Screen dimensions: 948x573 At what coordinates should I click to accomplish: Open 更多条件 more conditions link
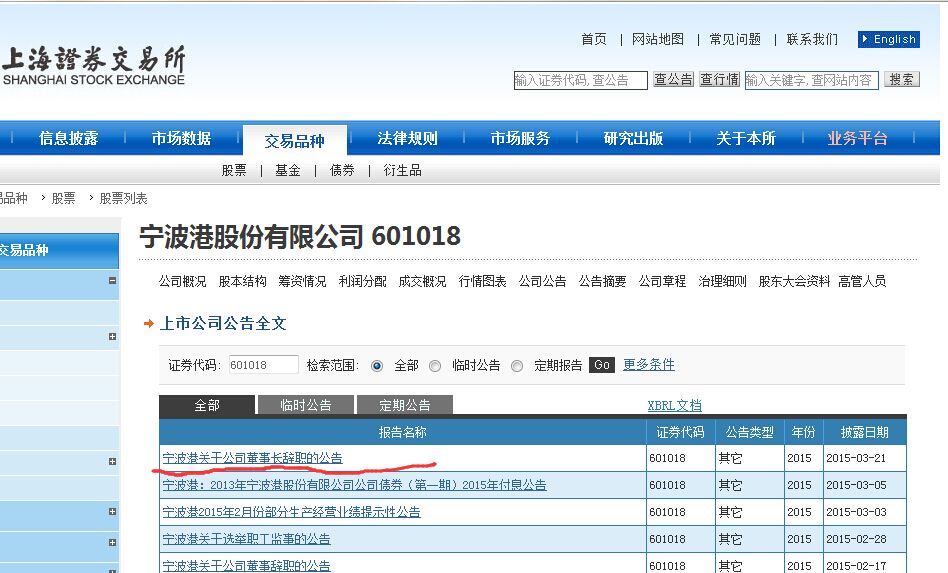649,364
